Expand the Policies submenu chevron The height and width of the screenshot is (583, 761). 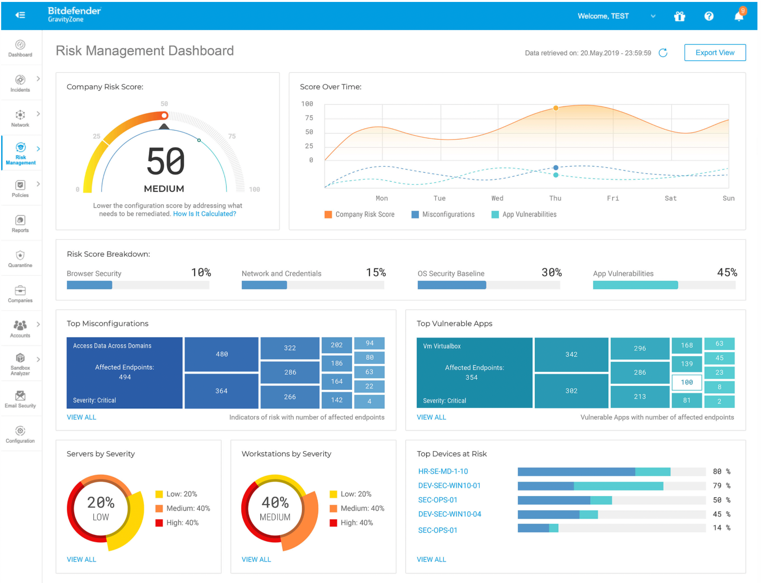[x=38, y=184]
